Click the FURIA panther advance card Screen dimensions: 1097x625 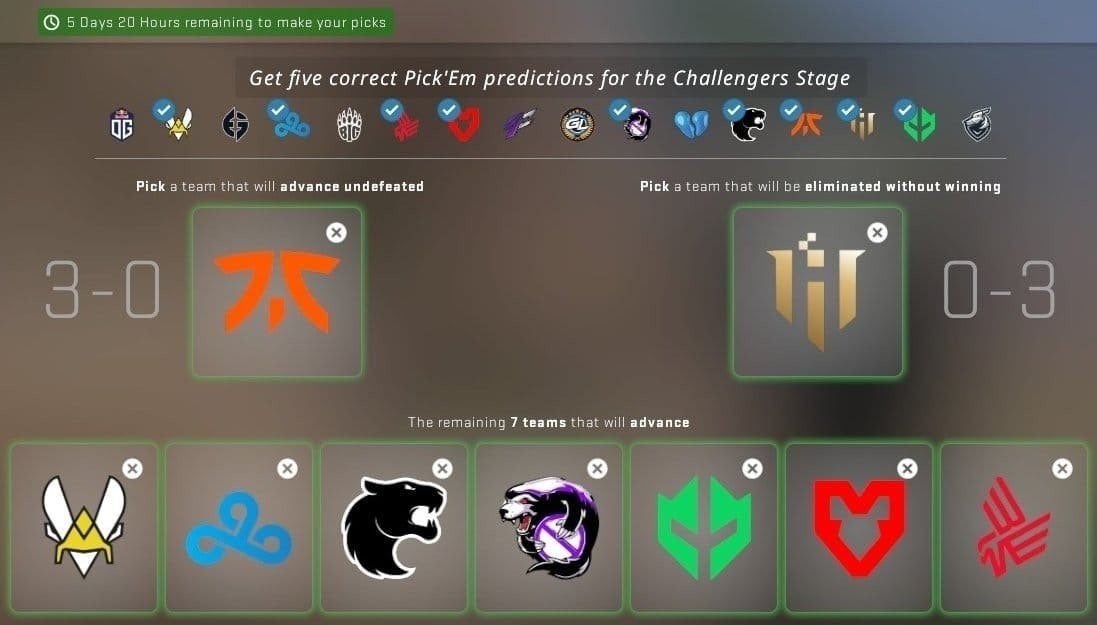pyautogui.click(x=394, y=528)
